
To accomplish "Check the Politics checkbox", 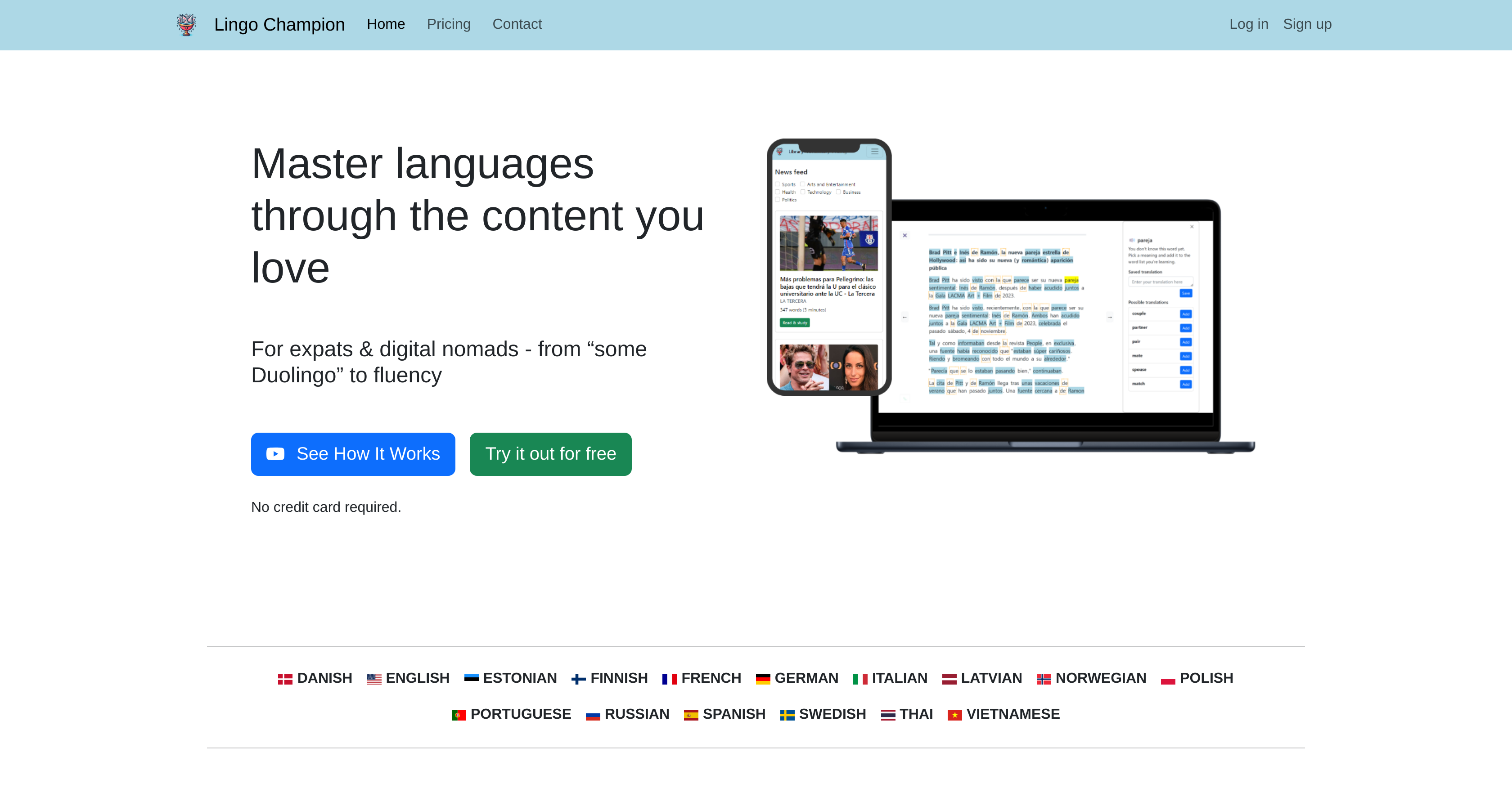I will click(x=778, y=200).
